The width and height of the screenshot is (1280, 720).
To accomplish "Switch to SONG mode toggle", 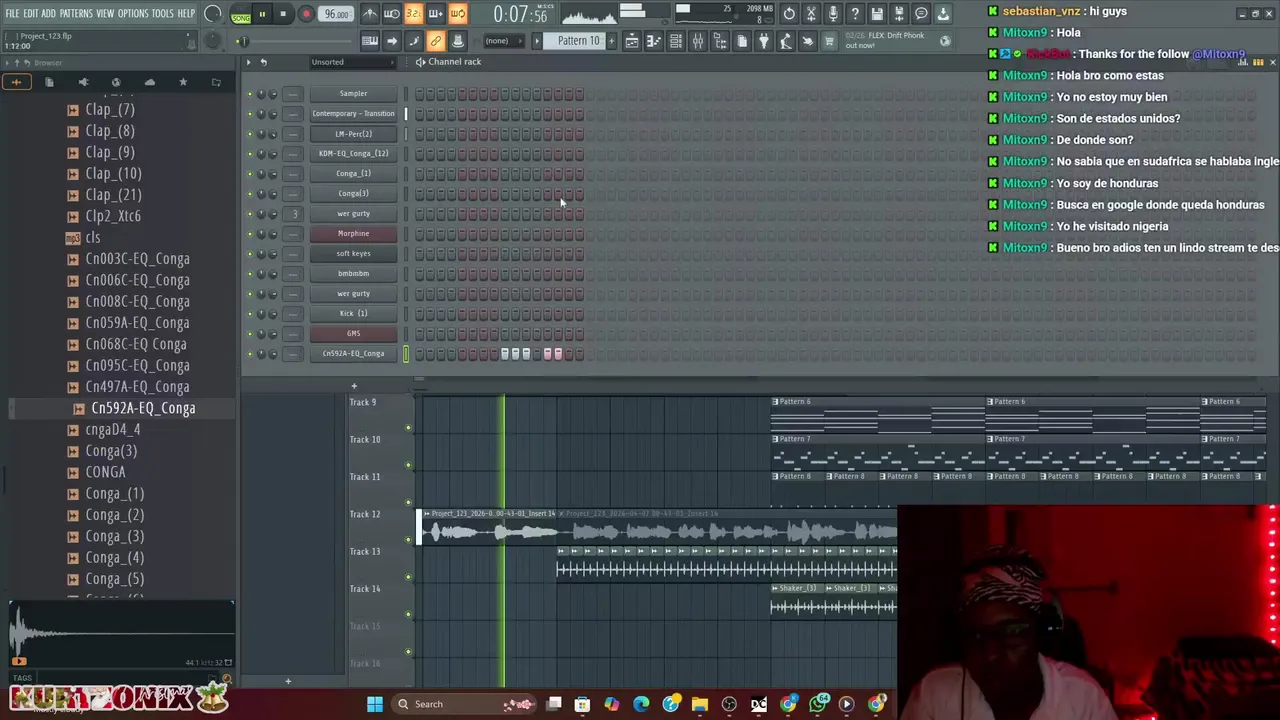I will coord(241,14).
